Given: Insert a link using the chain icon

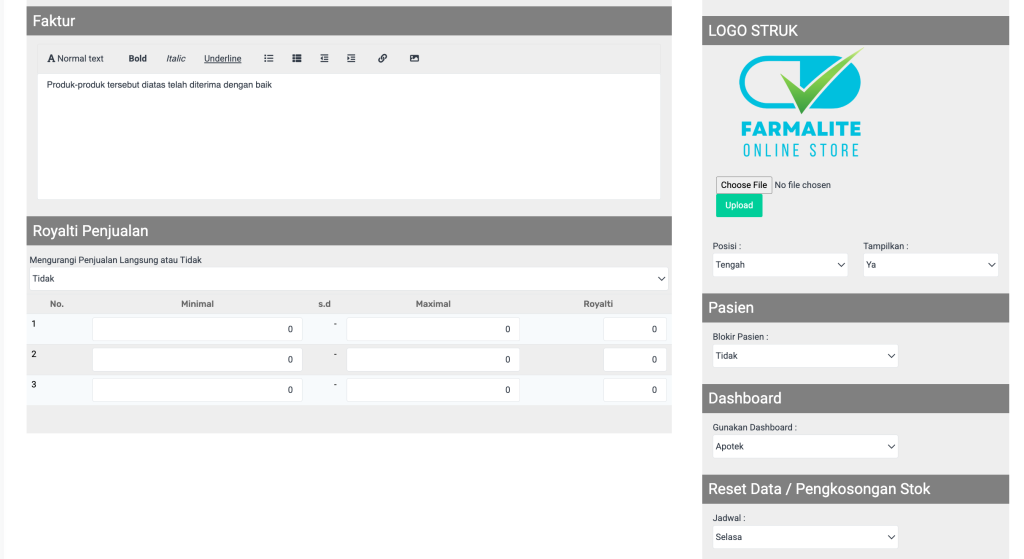Looking at the screenshot, I should click(x=382, y=59).
